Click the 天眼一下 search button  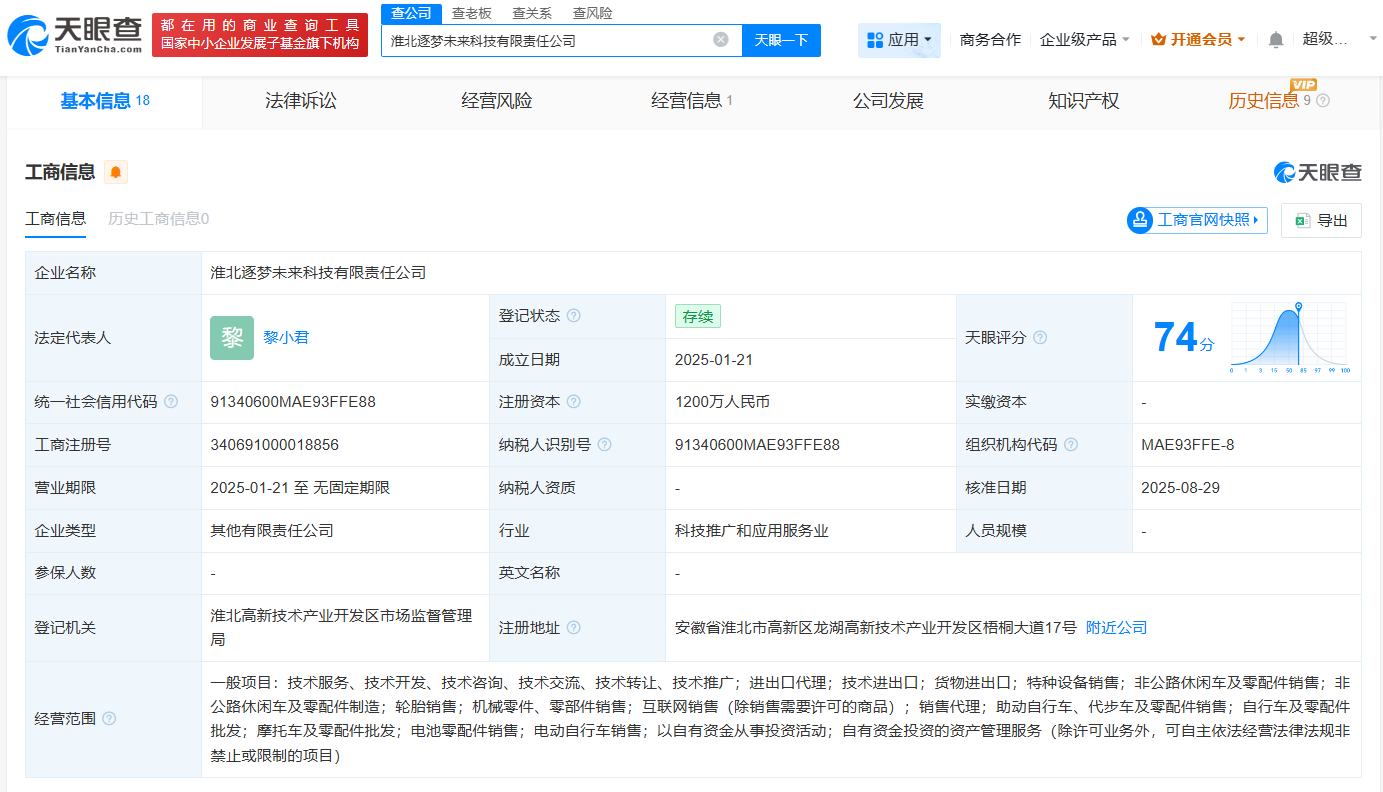[780, 40]
